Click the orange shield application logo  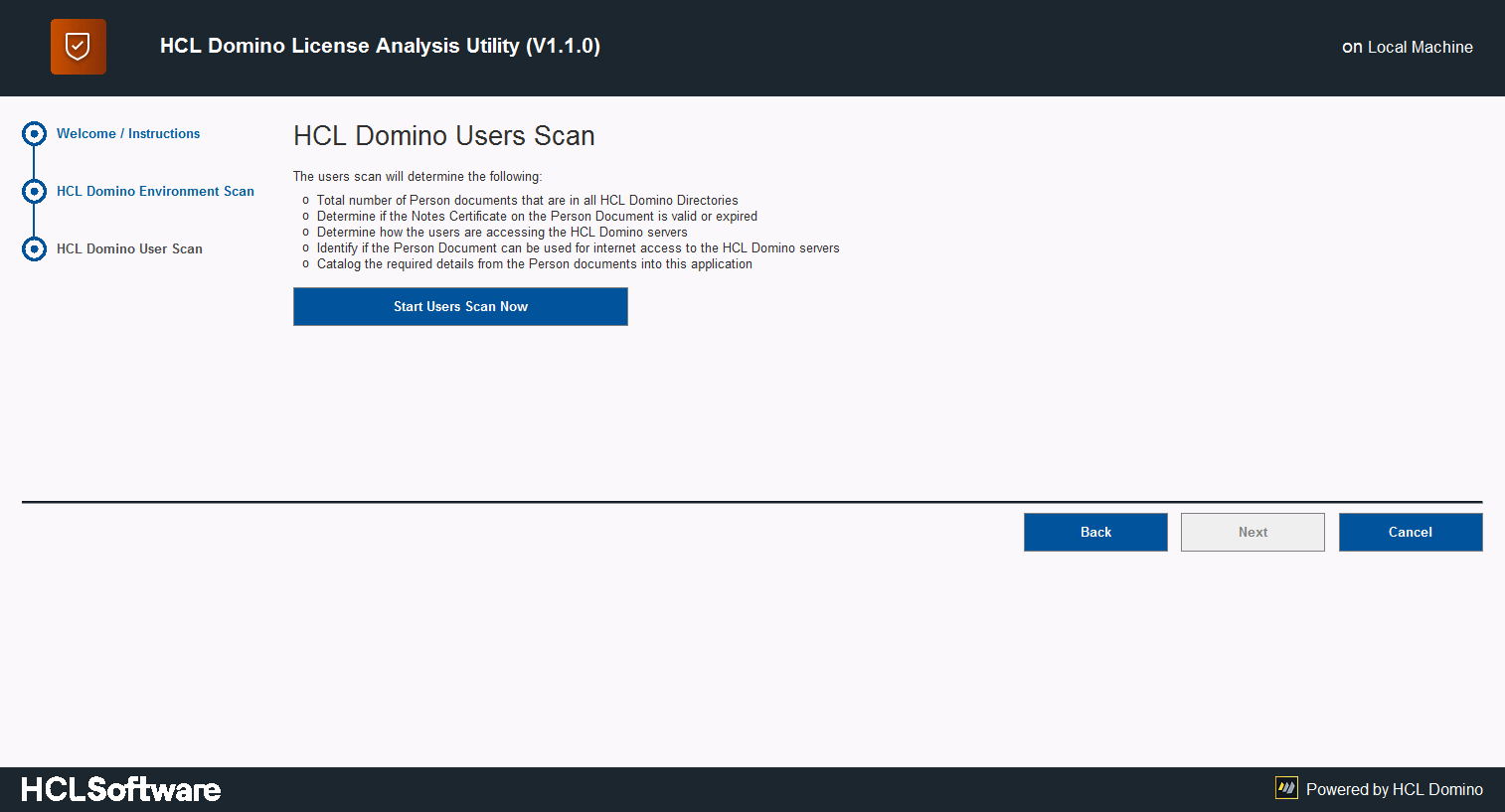click(x=79, y=47)
